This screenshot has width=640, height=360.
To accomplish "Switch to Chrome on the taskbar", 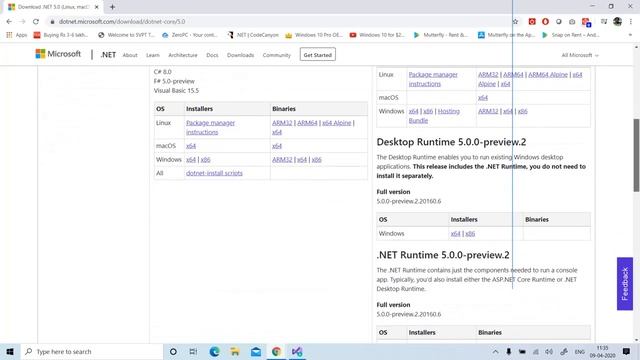I will pos(276,351).
